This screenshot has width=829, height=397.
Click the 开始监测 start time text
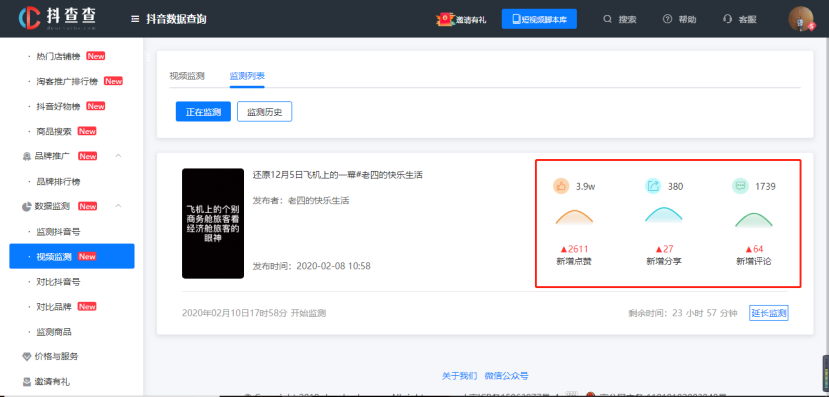click(254, 313)
